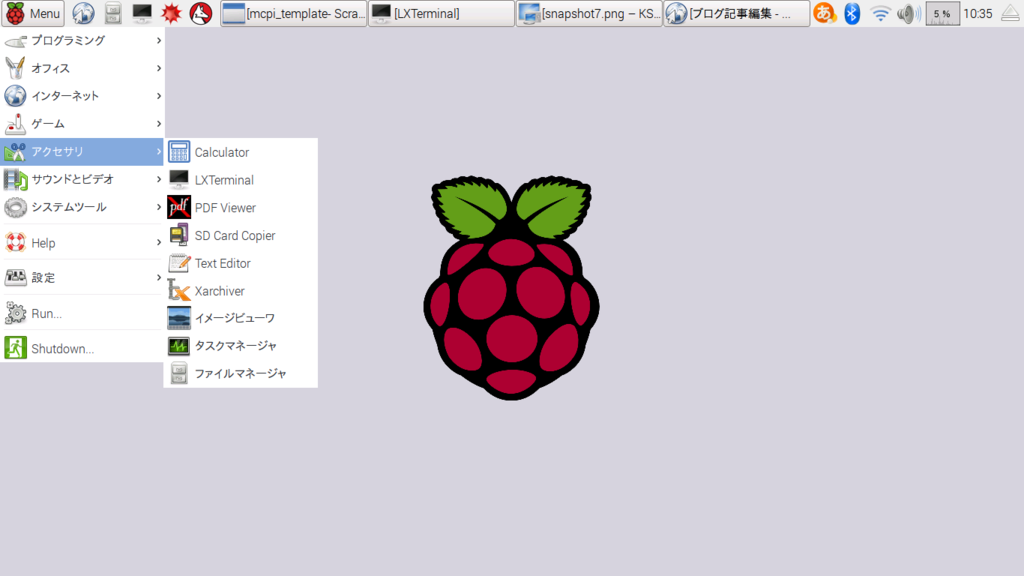Open the Bluetooth tray icon
This screenshot has width=1024, height=576.
[x=852, y=13]
